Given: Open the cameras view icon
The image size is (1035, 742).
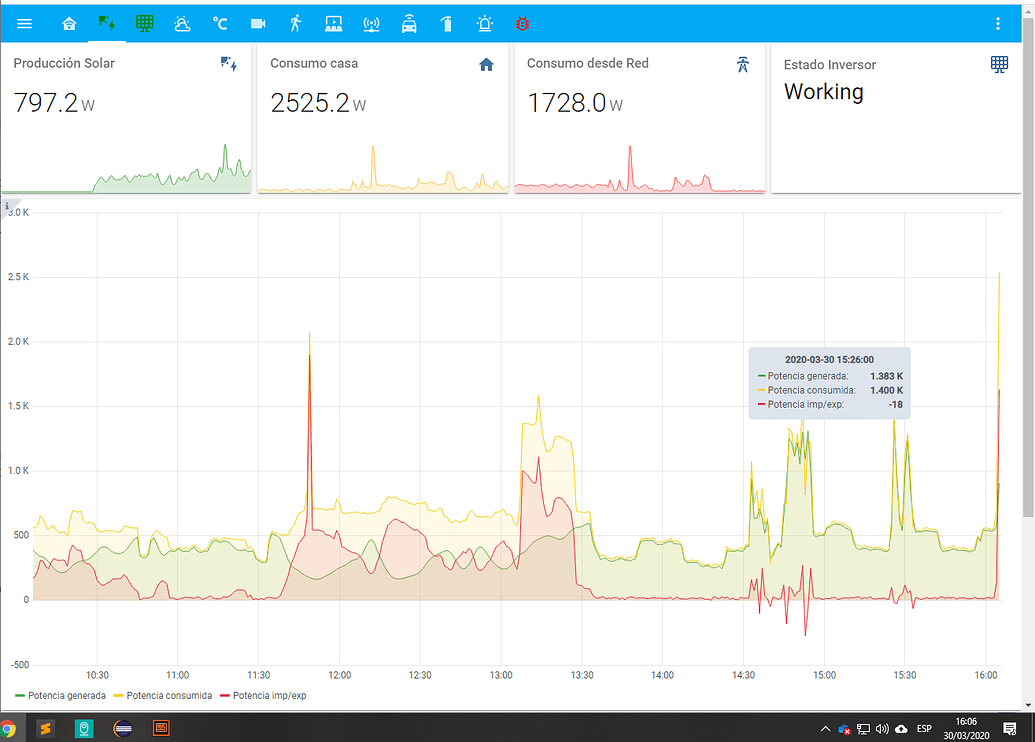Looking at the screenshot, I should pos(258,23).
